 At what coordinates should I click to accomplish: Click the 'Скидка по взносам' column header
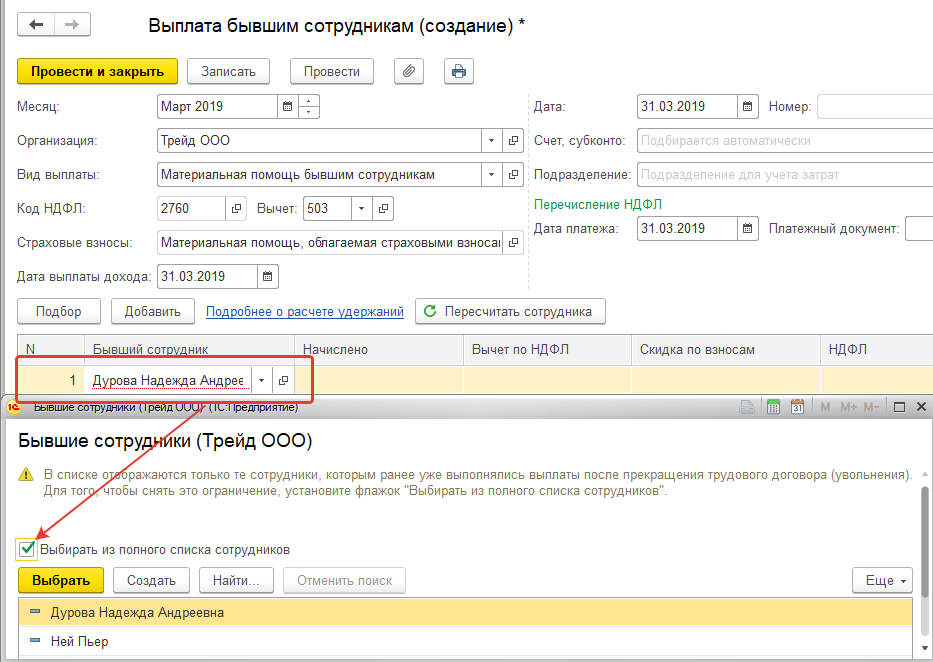pos(726,350)
